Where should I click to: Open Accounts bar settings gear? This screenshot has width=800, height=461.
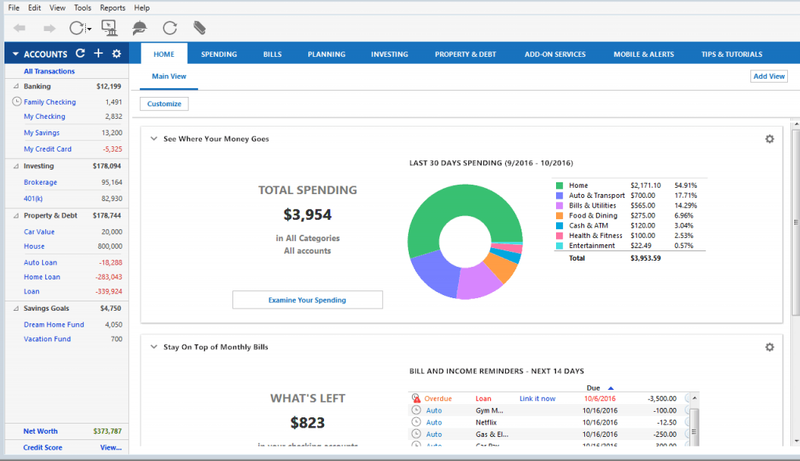[117, 54]
